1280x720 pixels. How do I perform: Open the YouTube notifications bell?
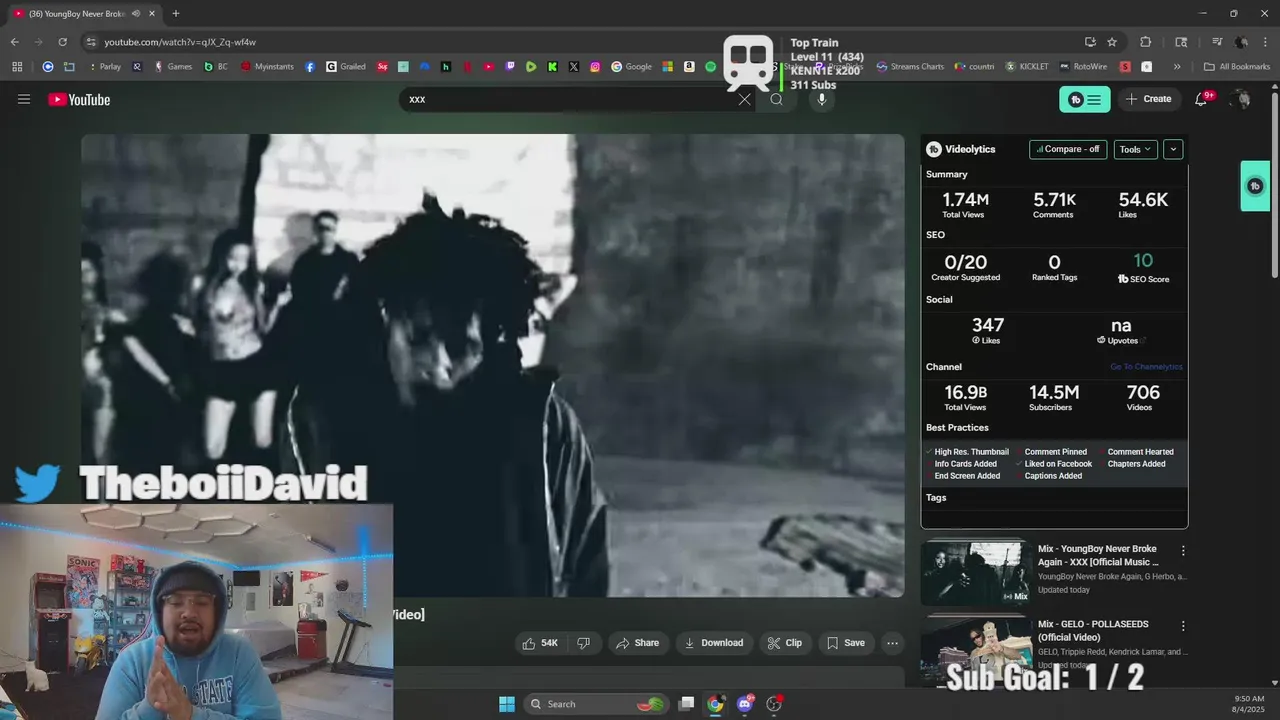[1202, 99]
